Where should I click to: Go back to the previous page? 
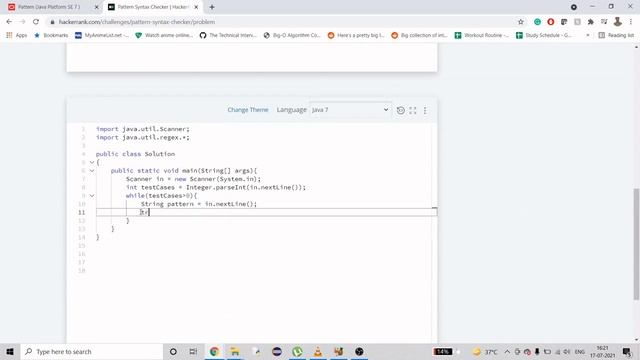(x=9, y=22)
